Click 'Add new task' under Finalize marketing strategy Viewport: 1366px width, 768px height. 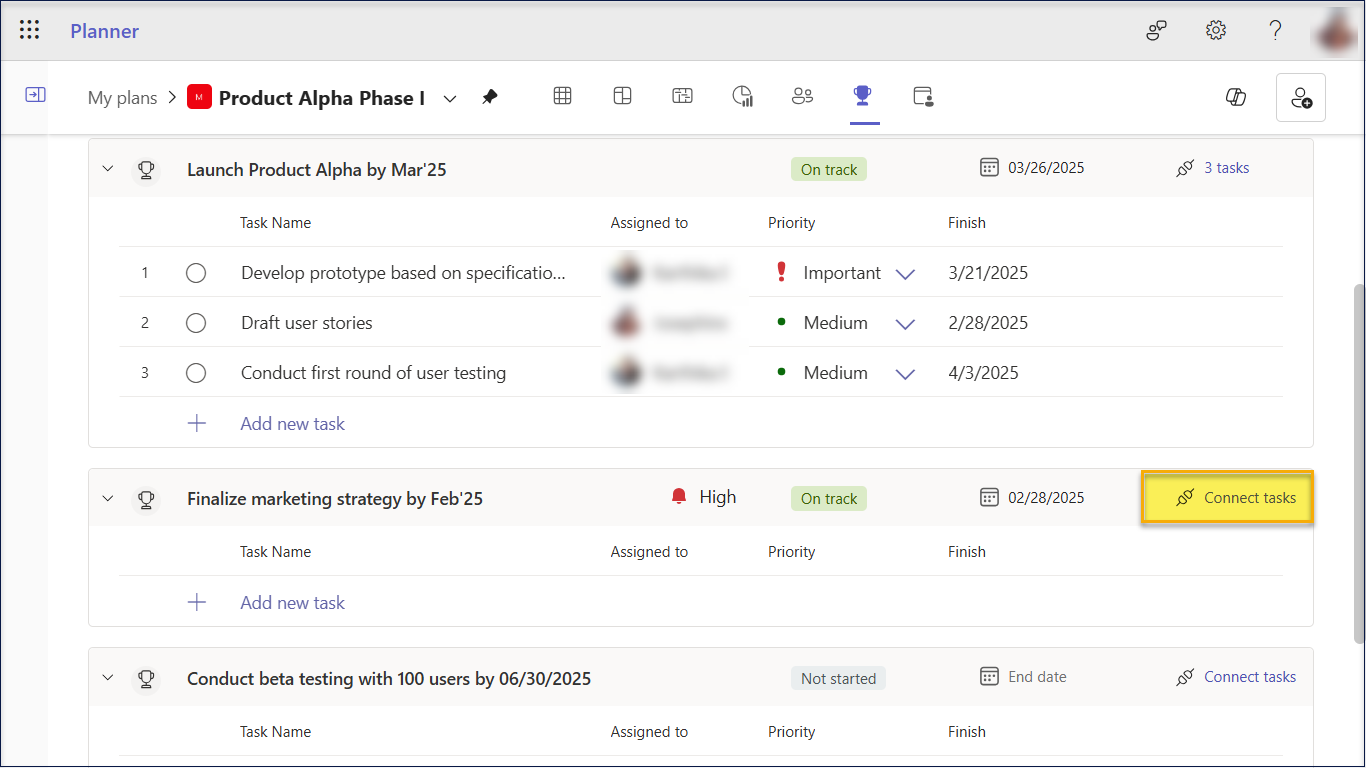(292, 603)
